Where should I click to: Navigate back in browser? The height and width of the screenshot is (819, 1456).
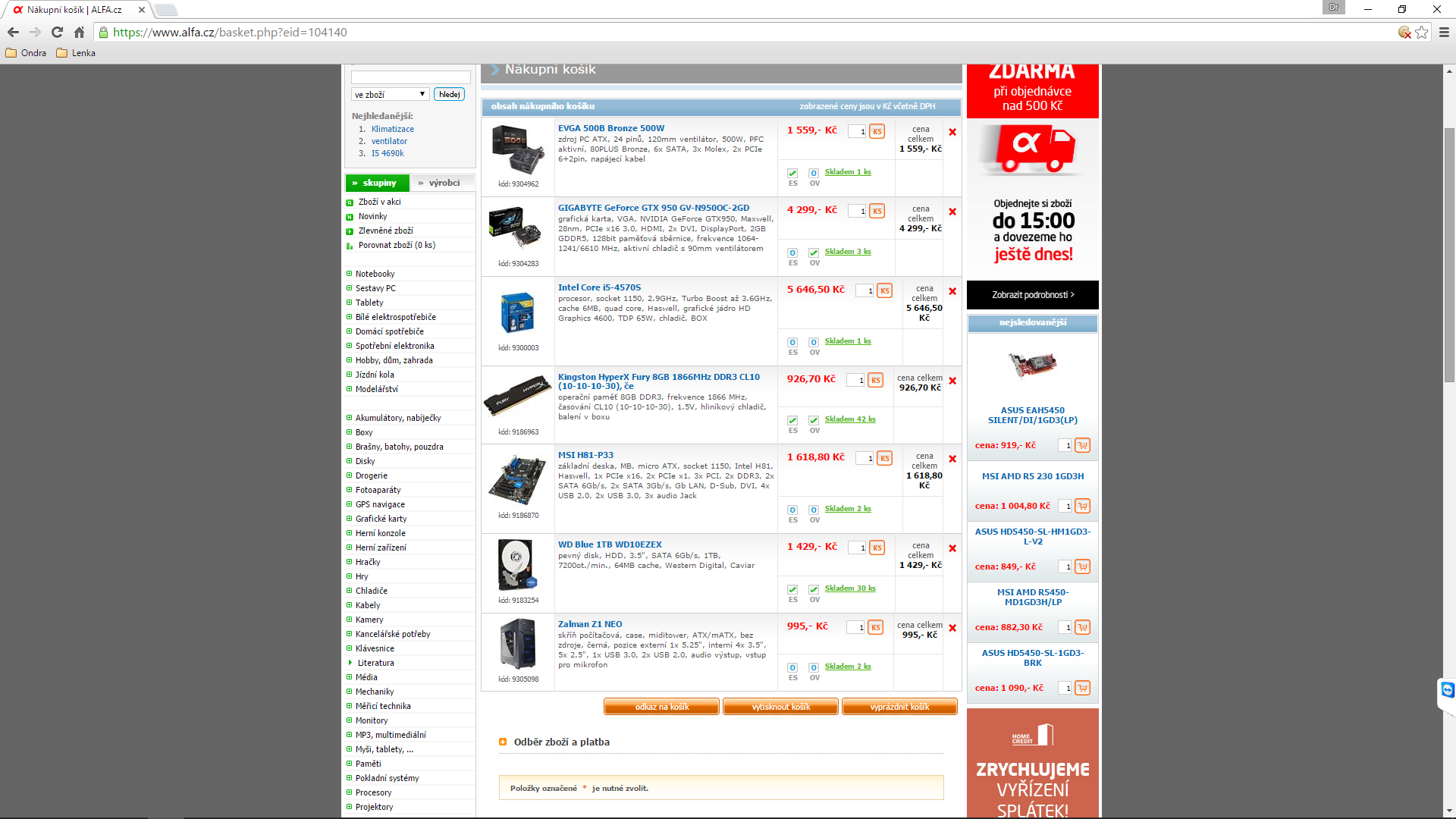pos(13,32)
